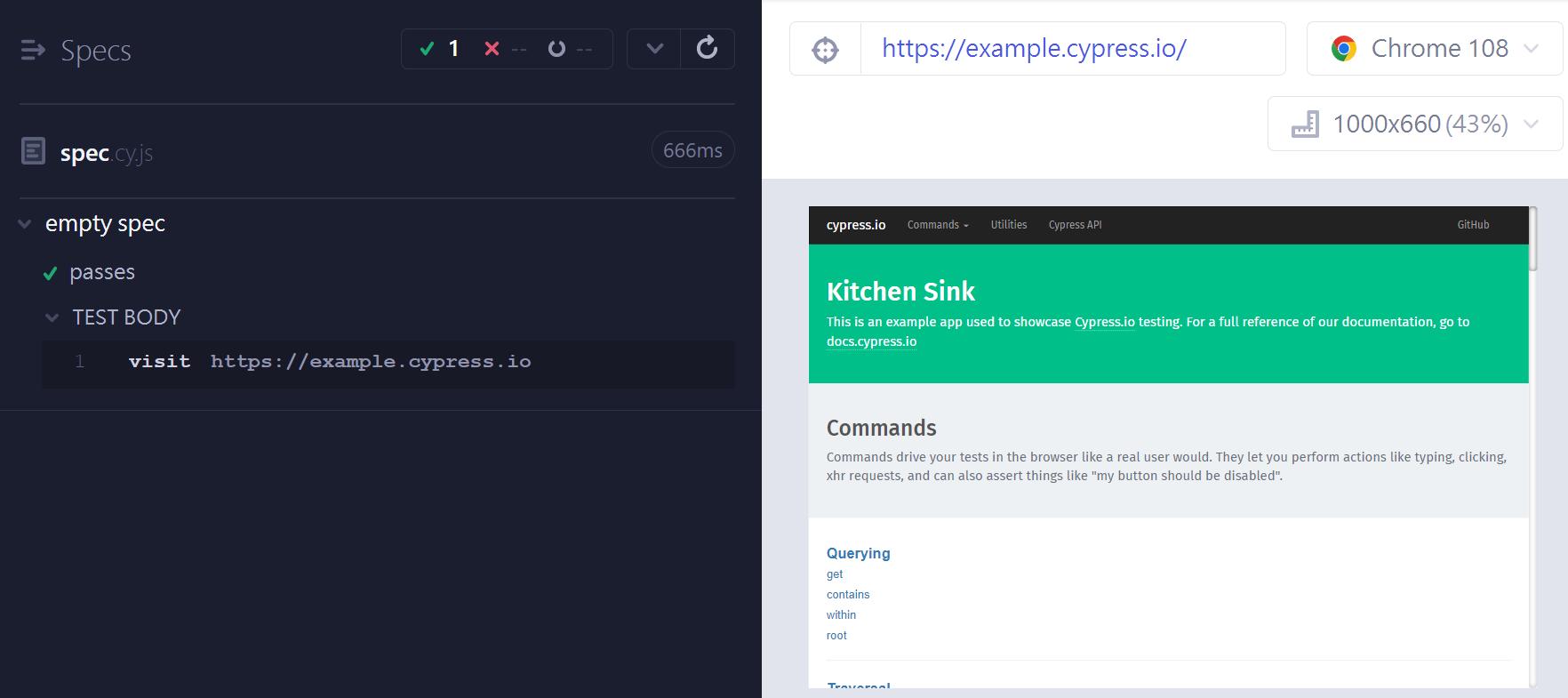The width and height of the screenshot is (1568, 698).
Task: Click command number 1 in log
Action: (80, 362)
